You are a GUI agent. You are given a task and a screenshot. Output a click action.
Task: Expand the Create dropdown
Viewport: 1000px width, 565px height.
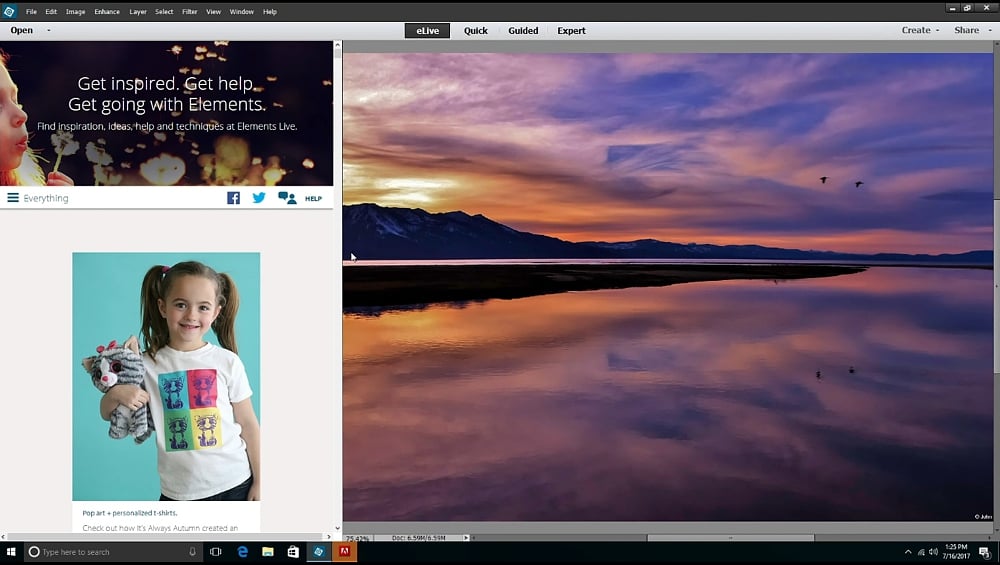[x=920, y=30]
